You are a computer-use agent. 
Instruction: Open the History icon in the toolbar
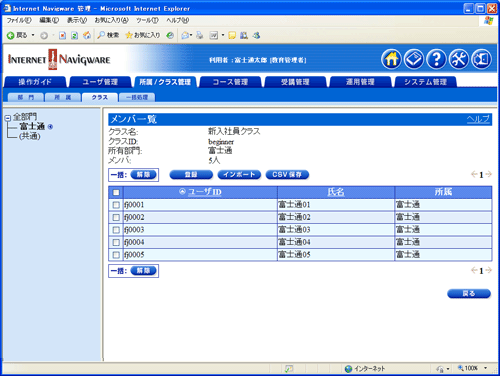click(170, 35)
